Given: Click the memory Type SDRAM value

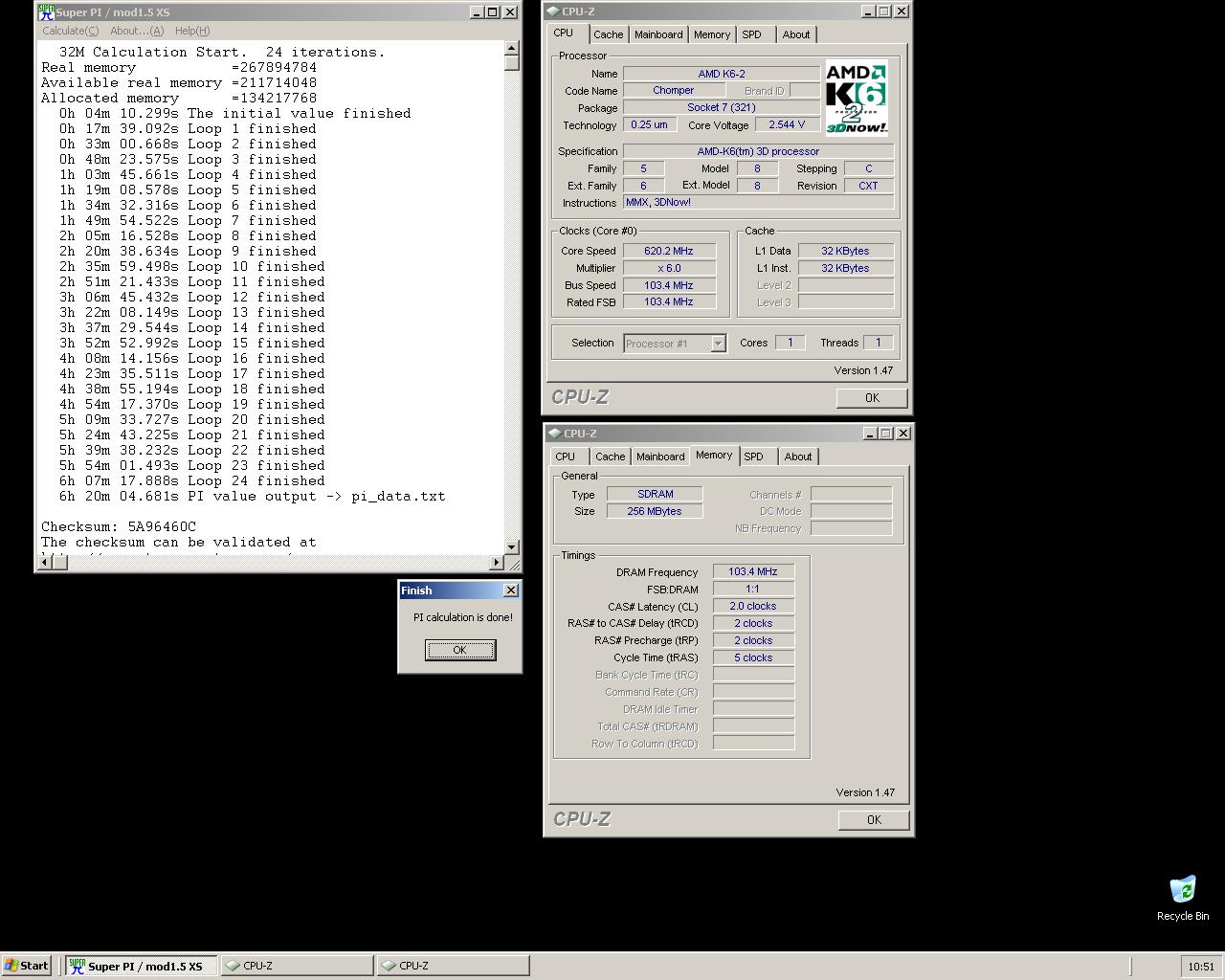Looking at the screenshot, I should 655,494.
